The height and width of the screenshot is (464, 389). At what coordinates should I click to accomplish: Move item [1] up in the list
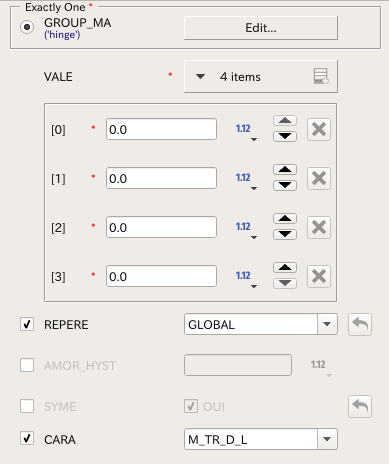pos(285,169)
